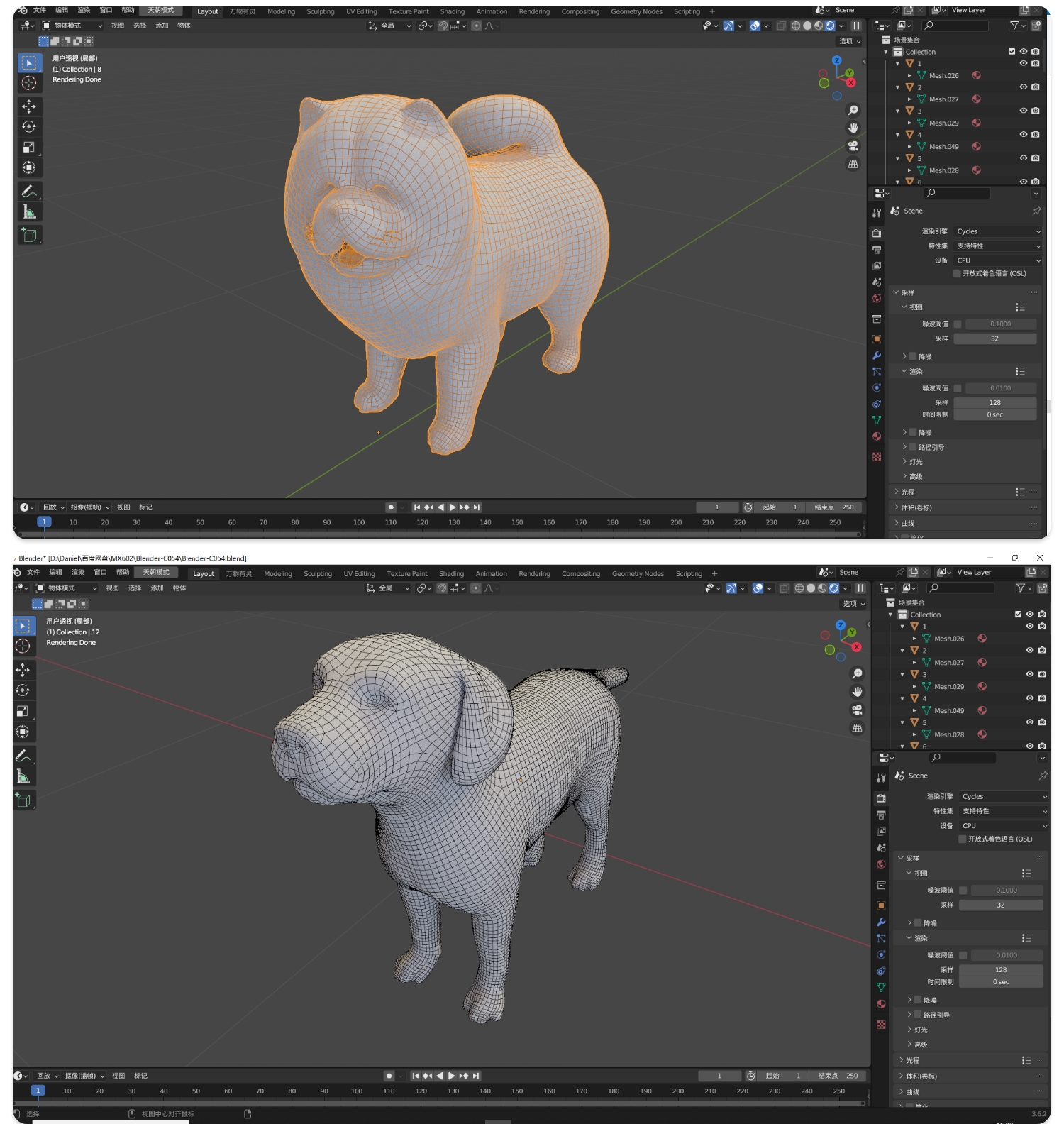
Task: Open World properties tab in upper window
Action: click(x=877, y=299)
